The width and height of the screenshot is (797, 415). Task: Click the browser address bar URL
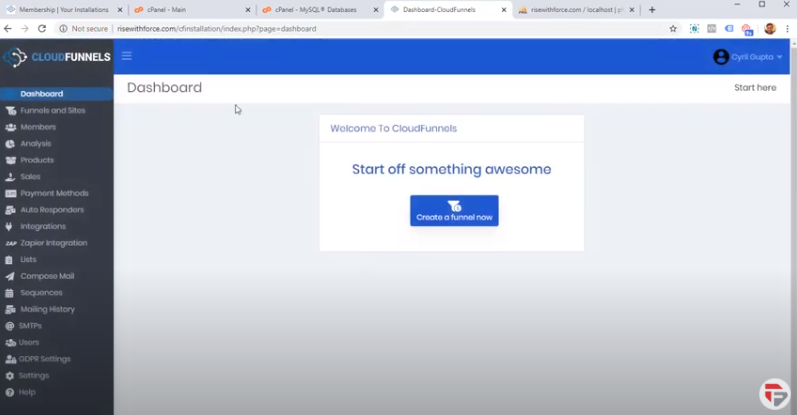tap(216, 29)
